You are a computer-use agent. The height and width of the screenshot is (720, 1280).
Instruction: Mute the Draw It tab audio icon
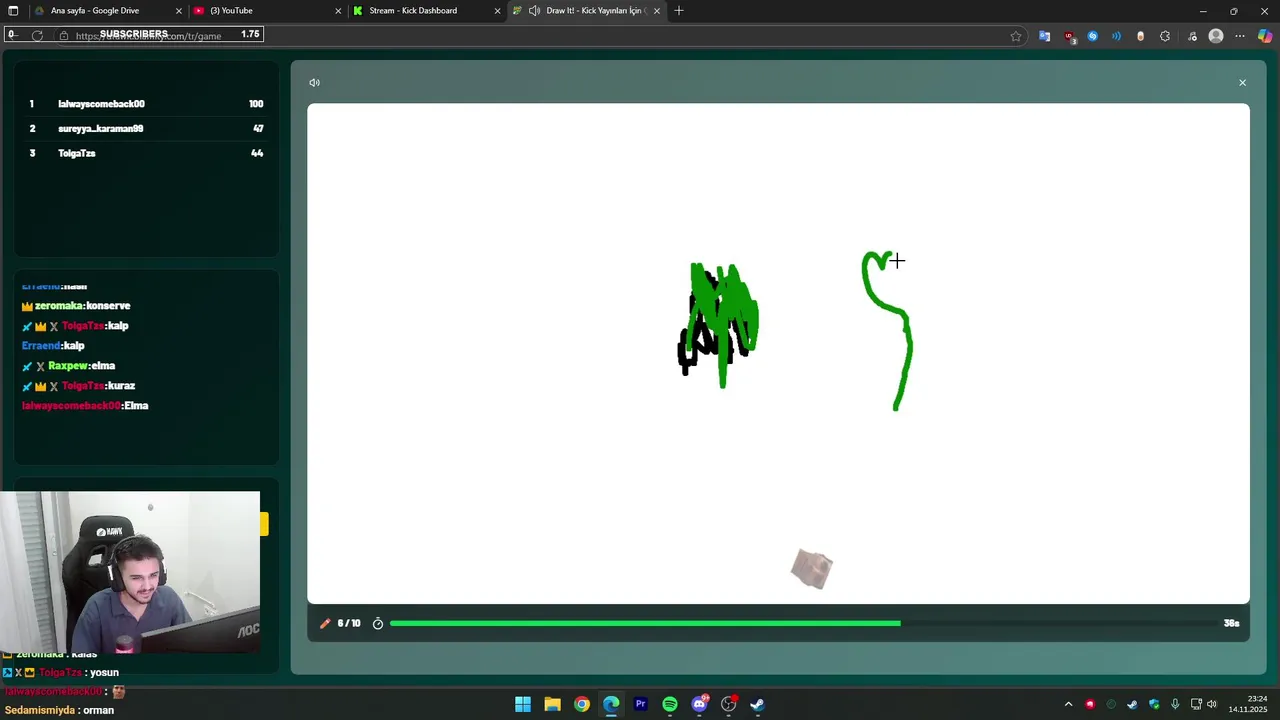(x=534, y=11)
